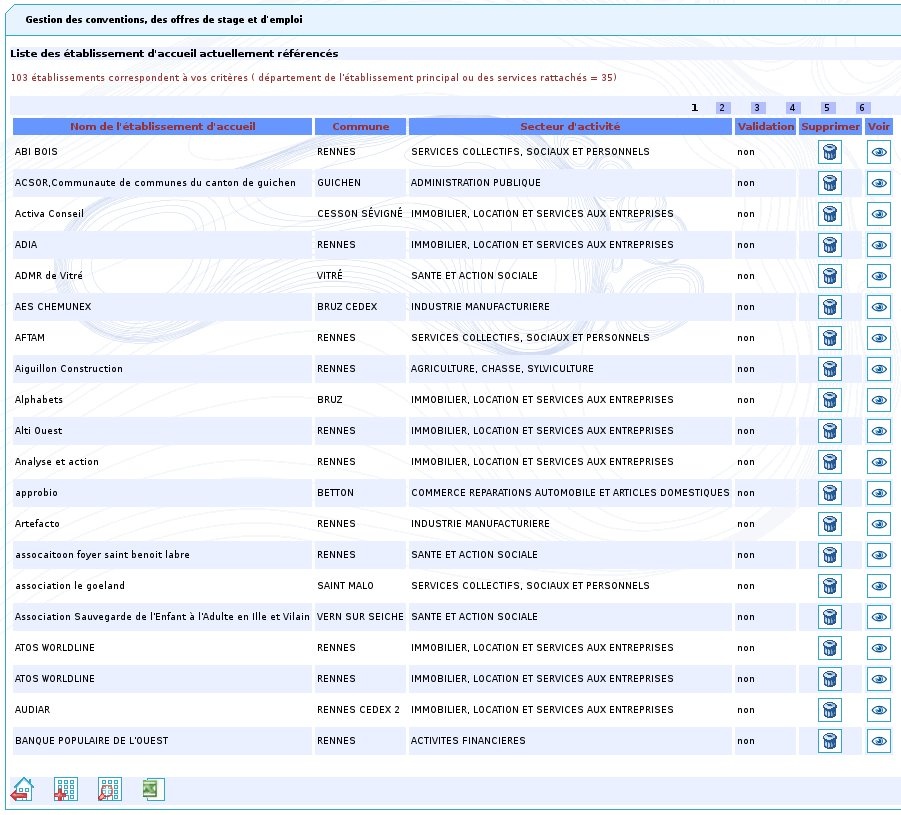Click the Secteur d'activité column header
Image resolution: width=901 pixels, height=815 pixels.
pyautogui.click(x=570, y=127)
